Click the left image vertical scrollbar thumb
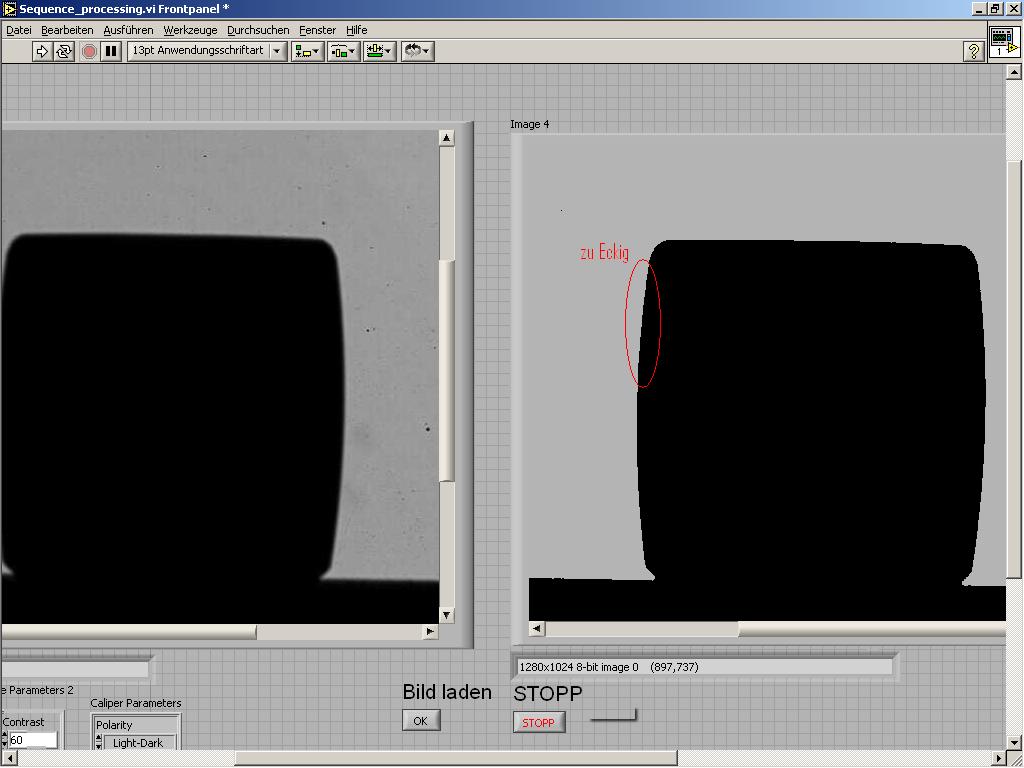1024x768 pixels. (447, 370)
